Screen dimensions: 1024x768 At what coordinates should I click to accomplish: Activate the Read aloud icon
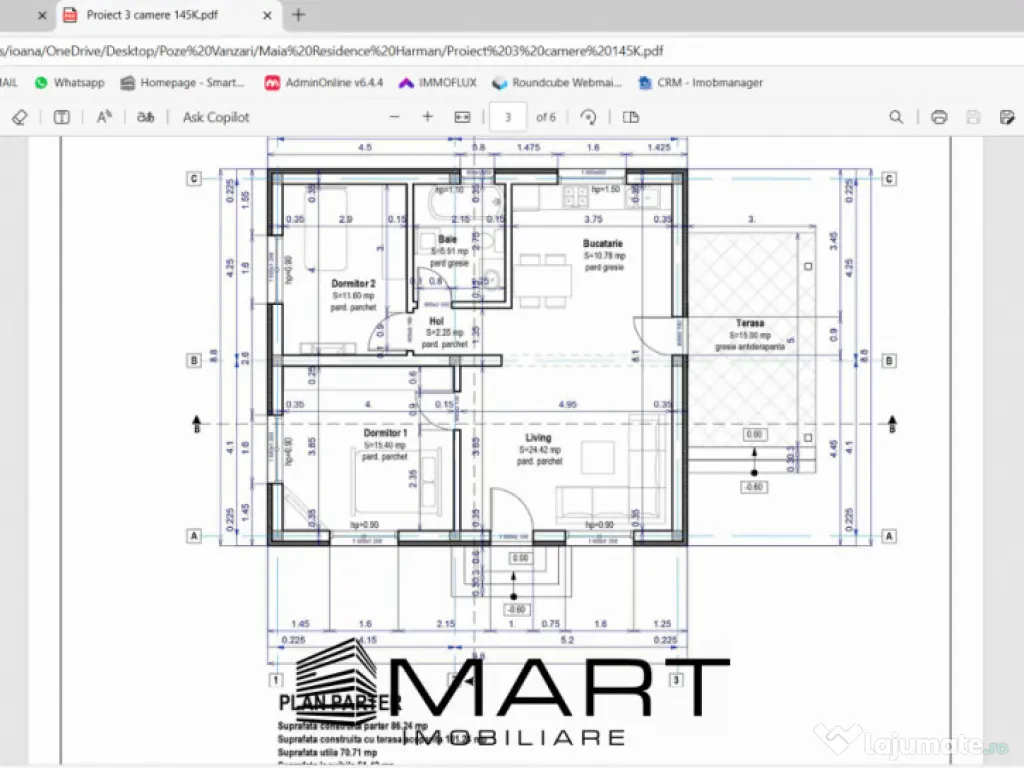pos(104,117)
